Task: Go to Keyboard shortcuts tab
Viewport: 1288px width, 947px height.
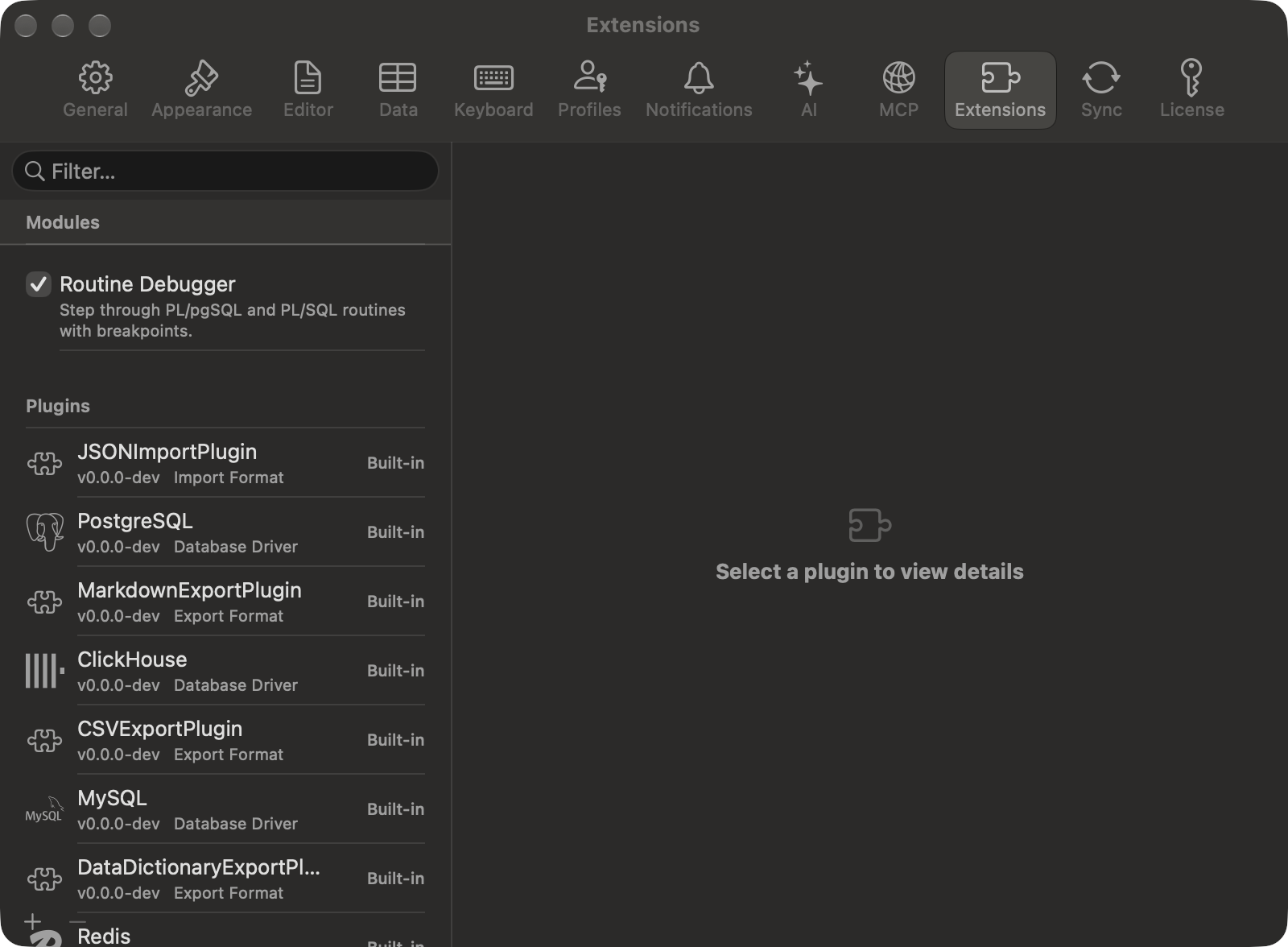Action: pos(493,90)
